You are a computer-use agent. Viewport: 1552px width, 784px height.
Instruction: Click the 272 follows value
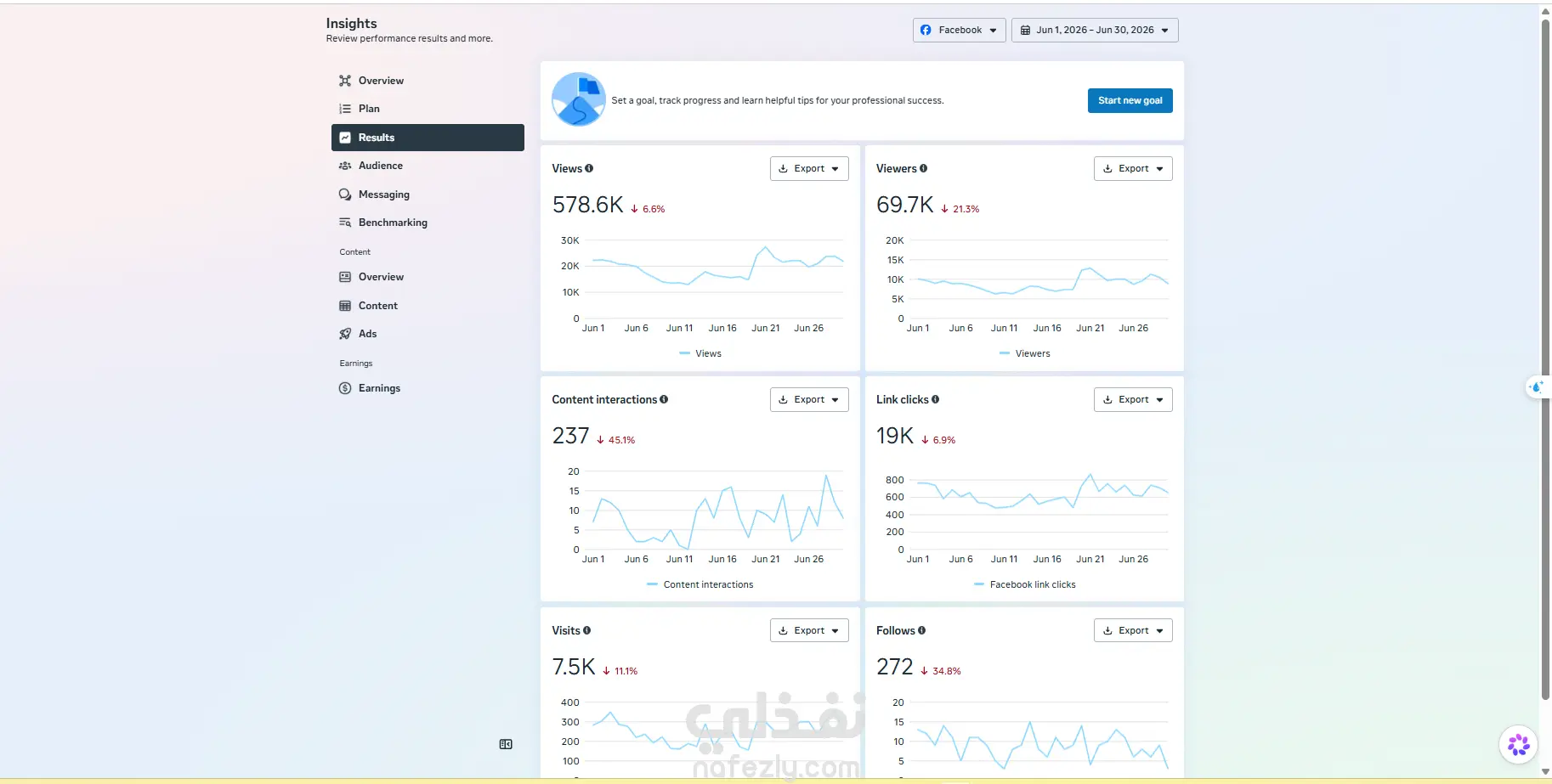tap(895, 667)
